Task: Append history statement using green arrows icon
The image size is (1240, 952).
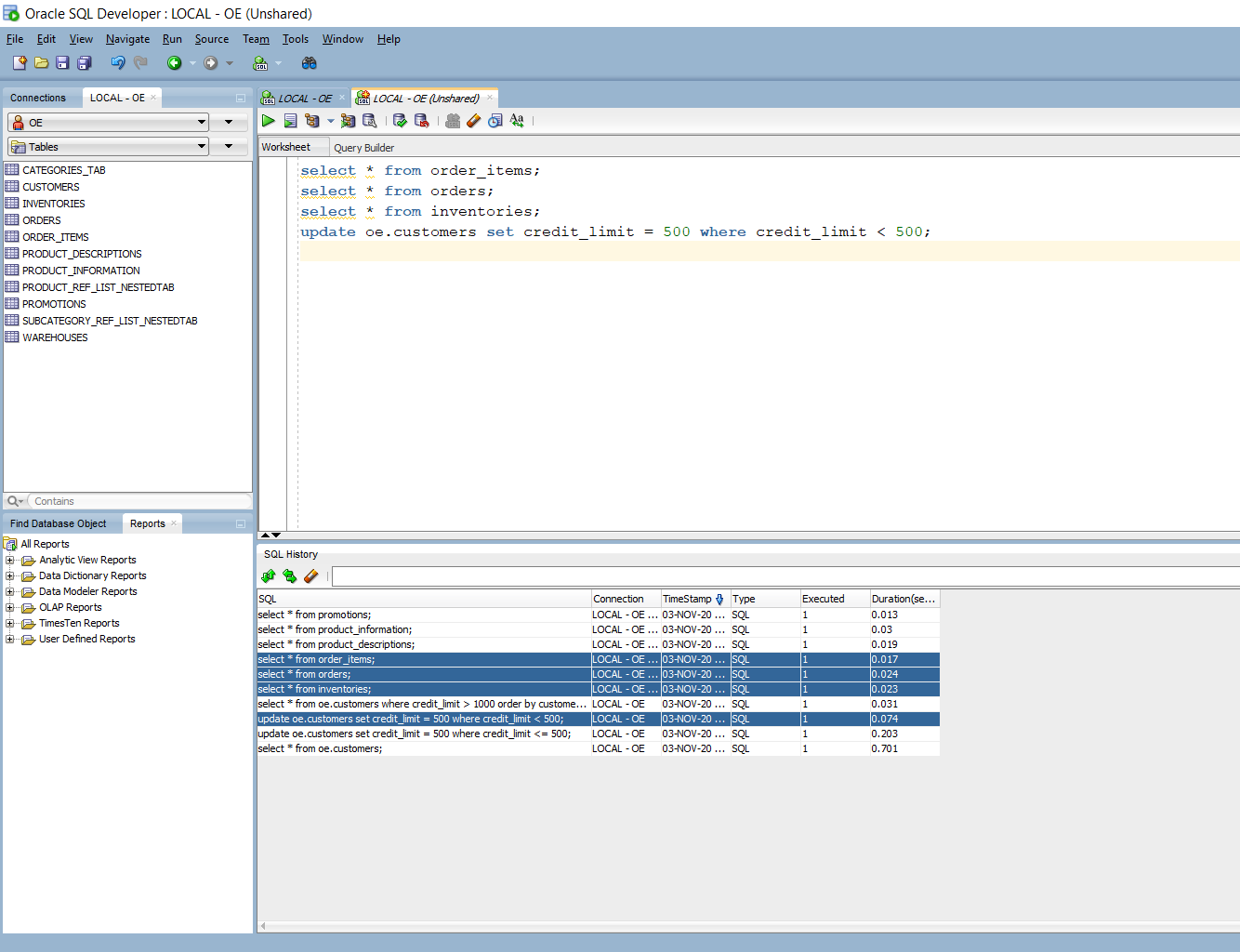Action: (290, 576)
